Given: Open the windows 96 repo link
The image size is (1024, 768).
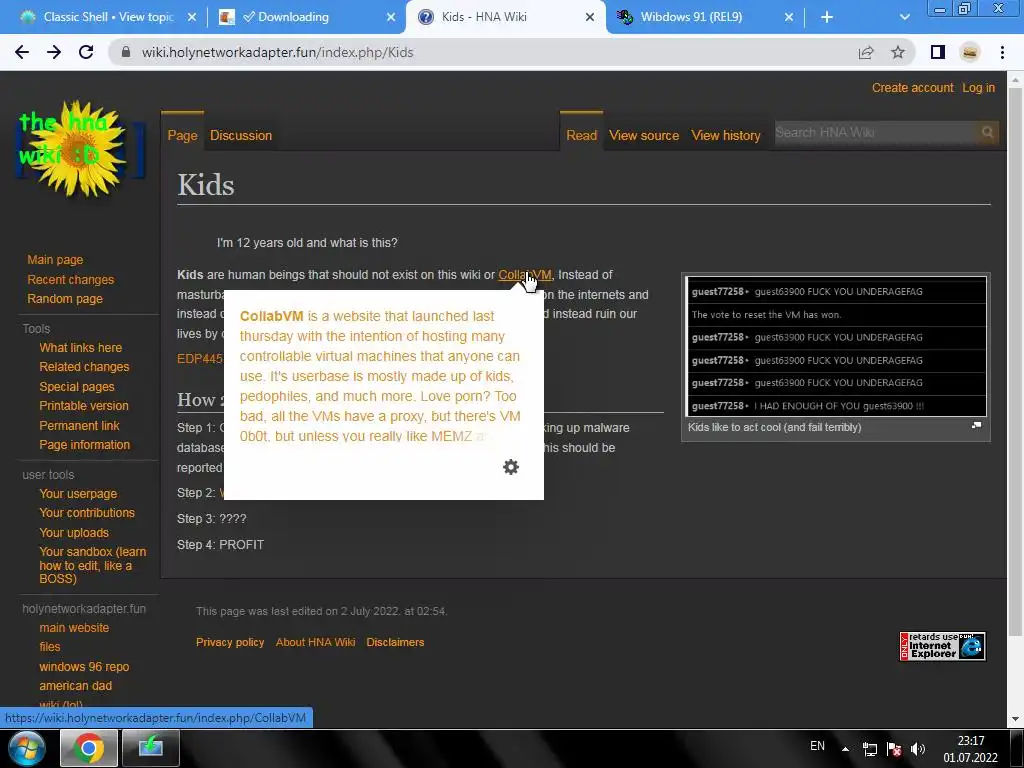Looking at the screenshot, I should (x=84, y=667).
